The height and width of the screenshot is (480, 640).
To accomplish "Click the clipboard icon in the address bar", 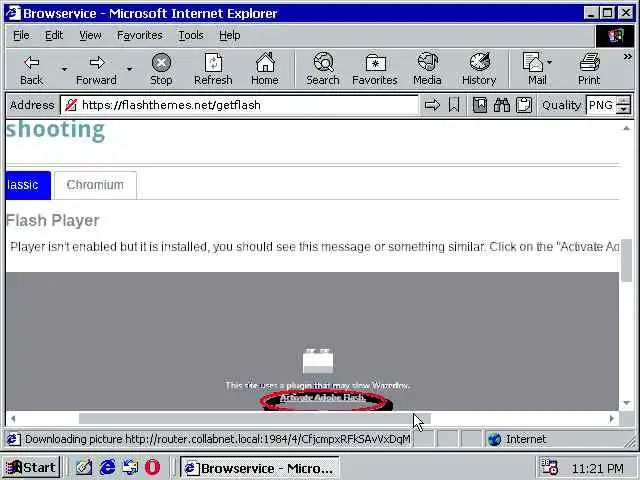I will pyautogui.click(x=524, y=105).
